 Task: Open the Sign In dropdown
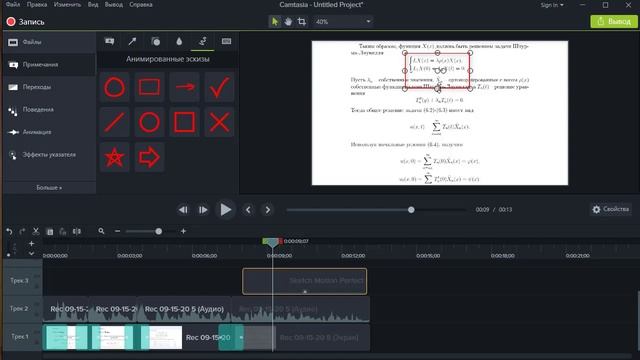click(x=552, y=5)
